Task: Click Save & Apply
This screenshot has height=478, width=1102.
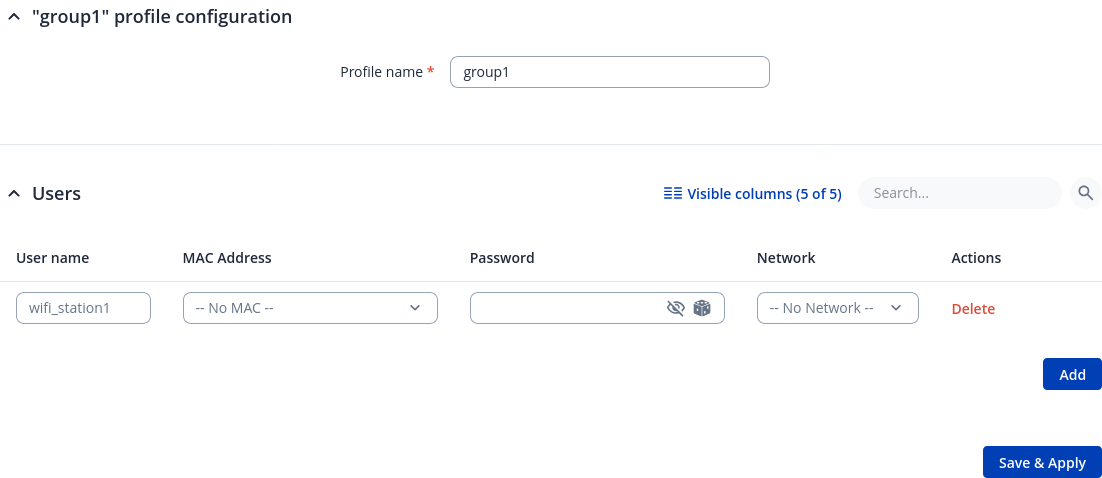Action: pyautogui.click(x=1041, y=463)
